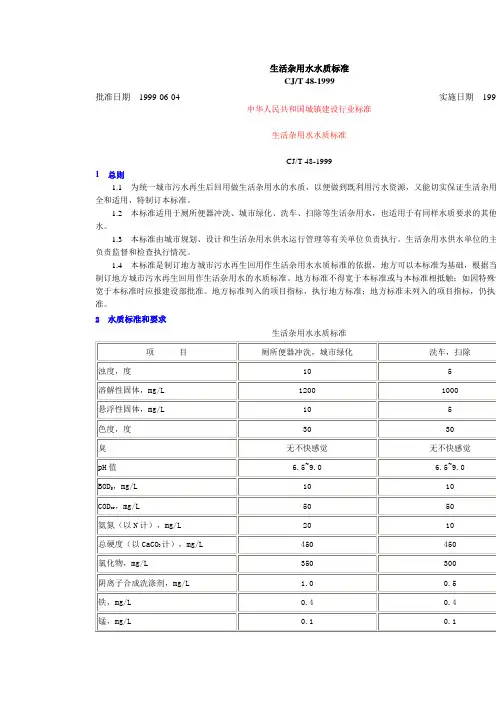The image size is (496, 702).
Task: Click the bold title 生活杂用水水质标准
Action: click(309, 68)
